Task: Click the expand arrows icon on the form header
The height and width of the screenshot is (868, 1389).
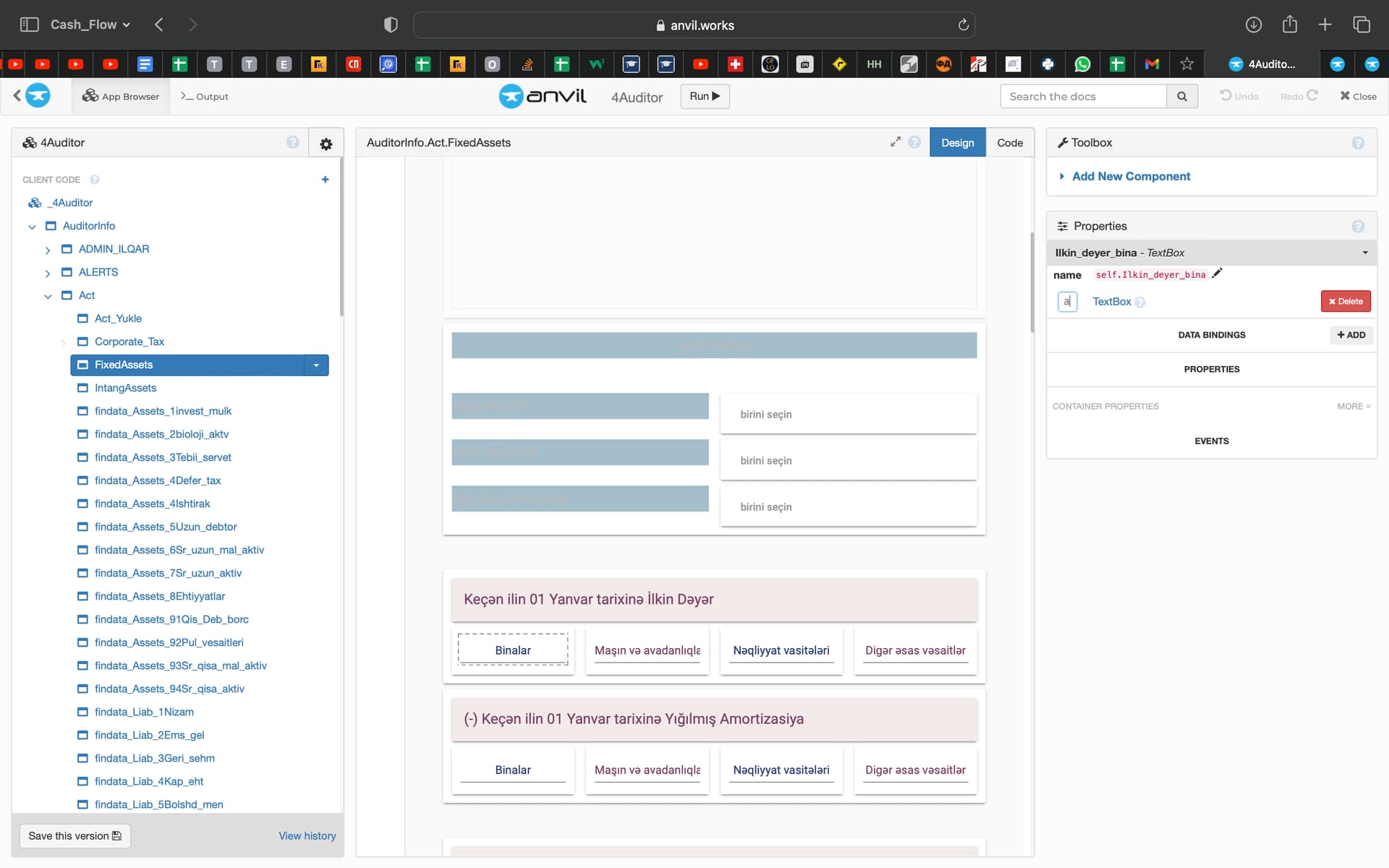Action: [x=896, y=142]
